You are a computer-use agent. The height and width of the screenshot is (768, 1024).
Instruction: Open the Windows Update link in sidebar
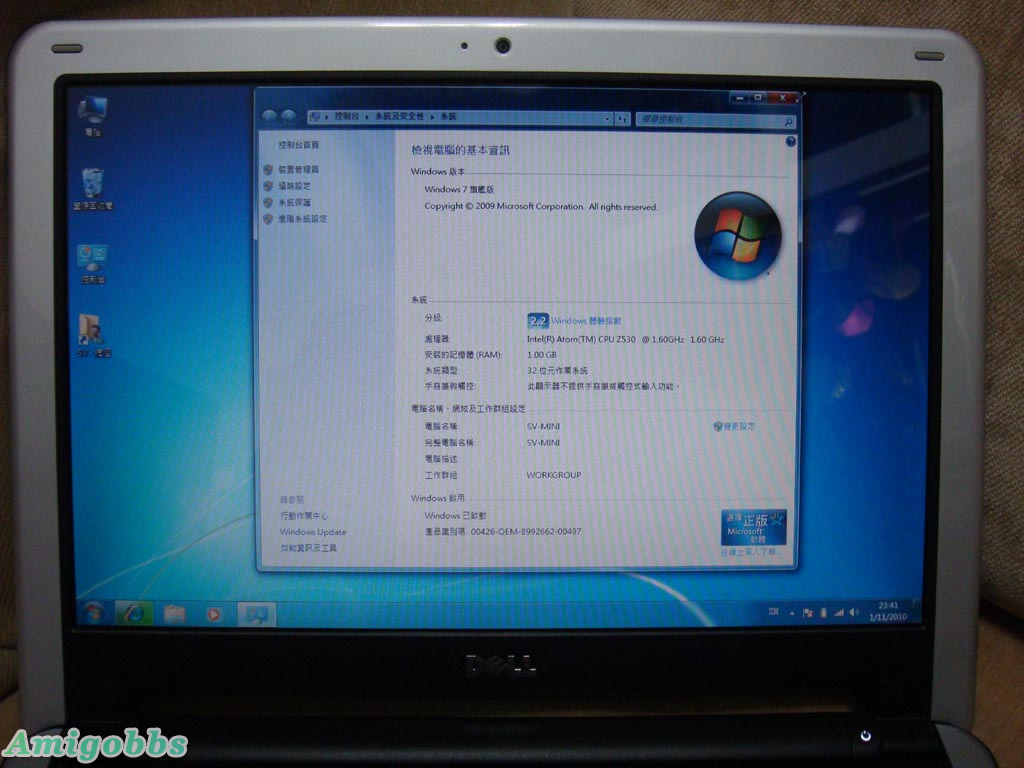click(313, 532)
